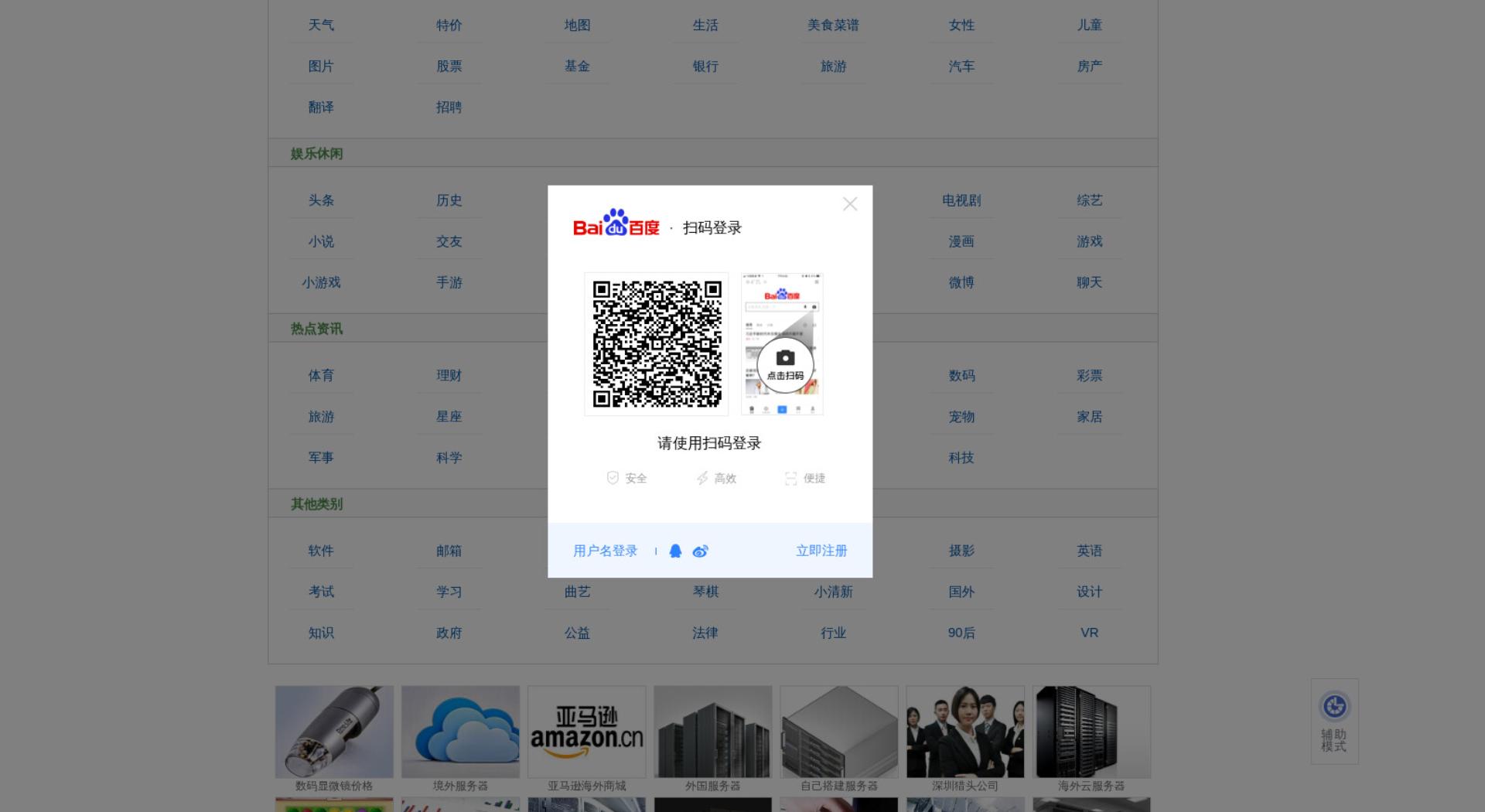Screen dimensions: 1485x812
Task: Click the 便捷 scan icon
Action: [x=790, y=478]
